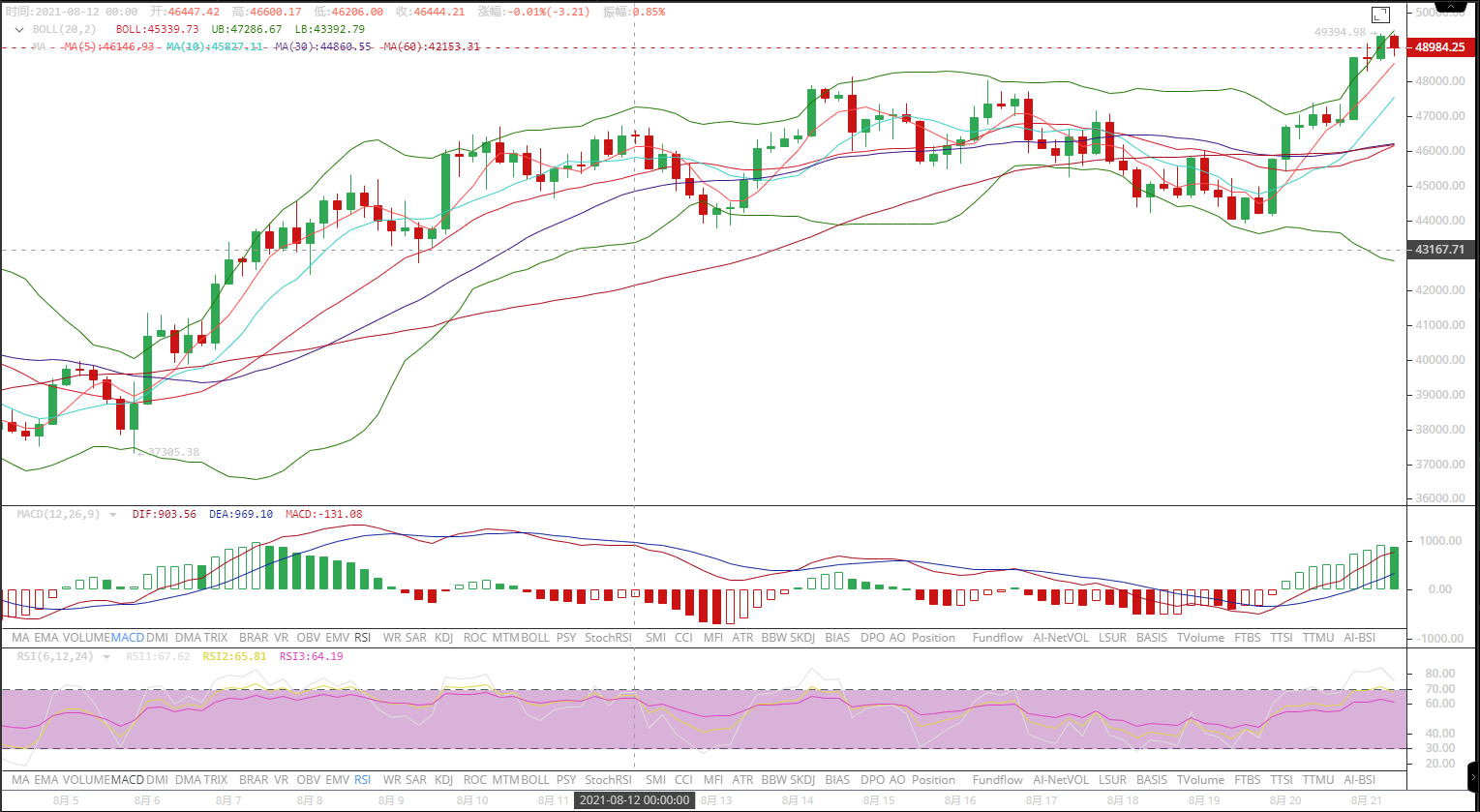Choose MA in the row under the MACD chart
This screenshot has height=812, width=1480.
pos(20,638)
